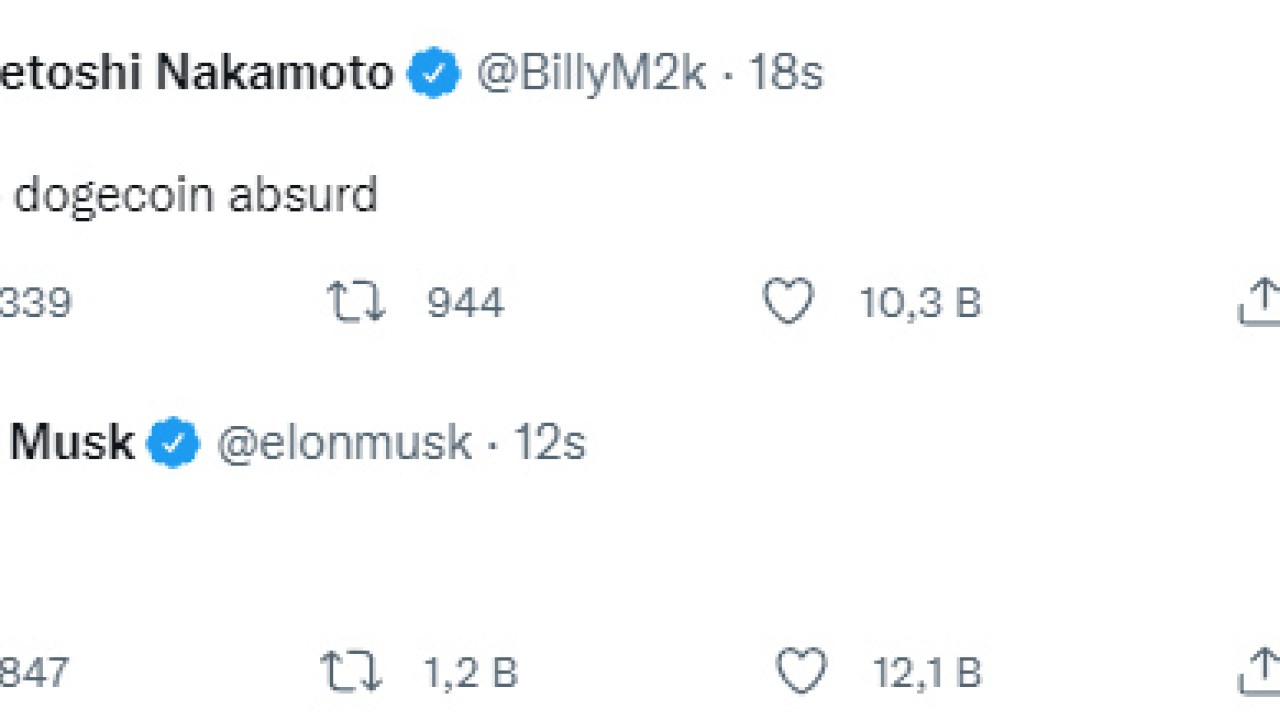The image size is (1280, 720).
Task: Click the retweet icon on Nakamoto's tweet
Action: [356, 302]
